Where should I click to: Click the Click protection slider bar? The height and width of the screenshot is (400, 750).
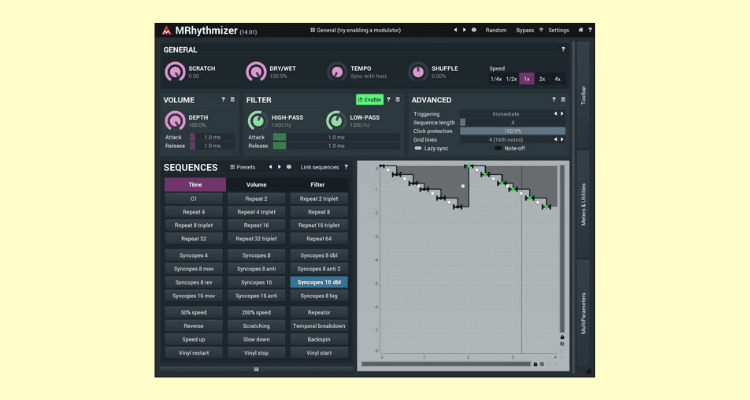click(512, 131)
